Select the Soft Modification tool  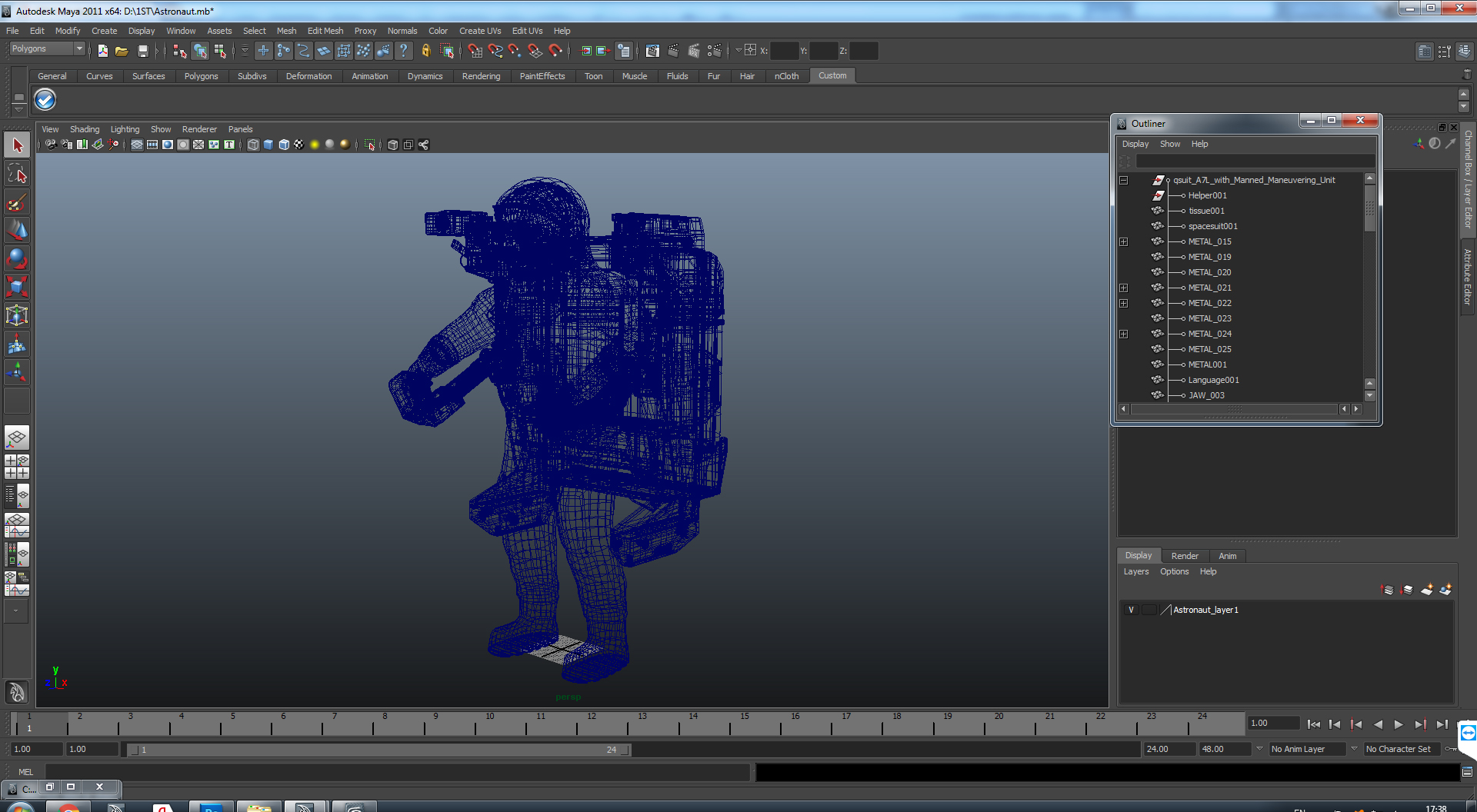[x=17, y=344]
